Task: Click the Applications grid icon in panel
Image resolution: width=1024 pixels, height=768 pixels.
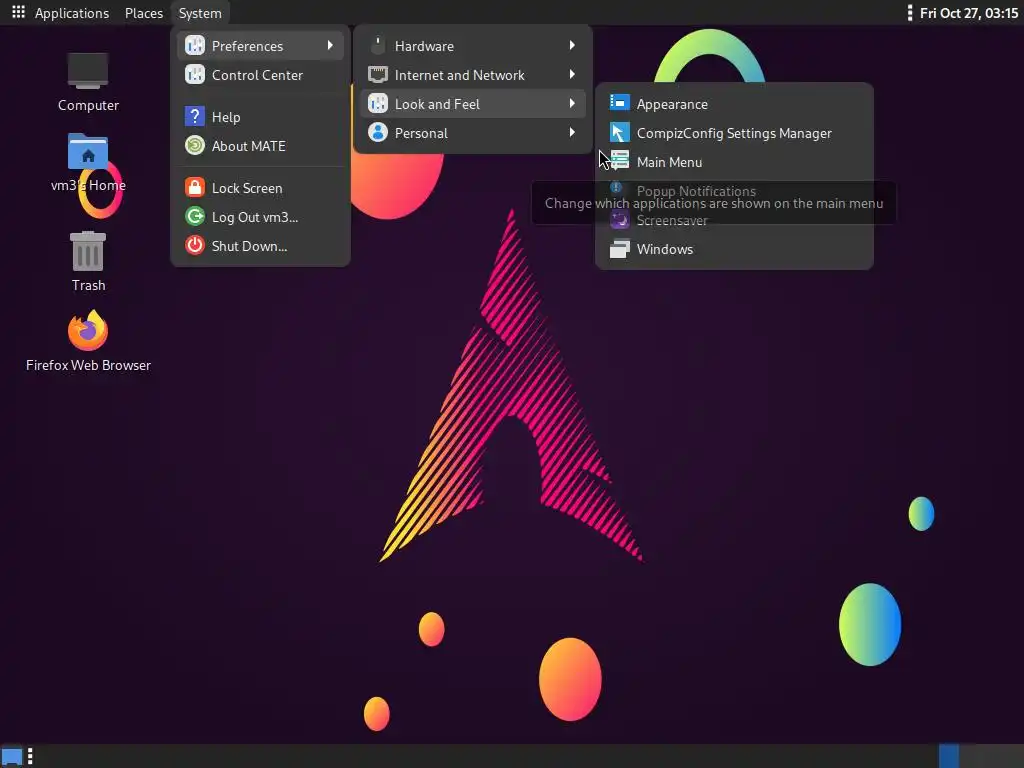Action: (x=18, y=12)
